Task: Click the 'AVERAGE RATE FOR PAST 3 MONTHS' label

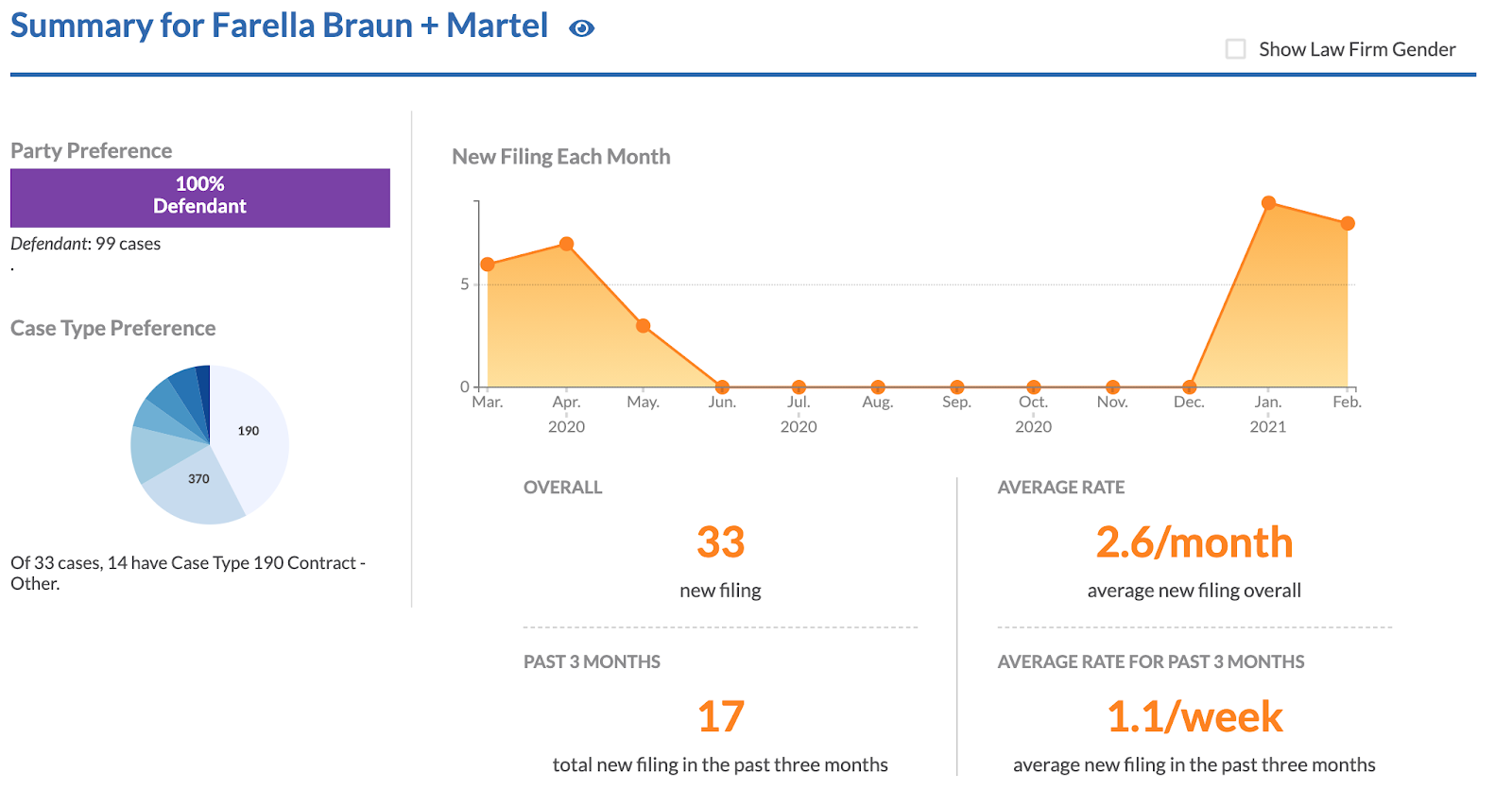Action: [x=1151, y=662]
